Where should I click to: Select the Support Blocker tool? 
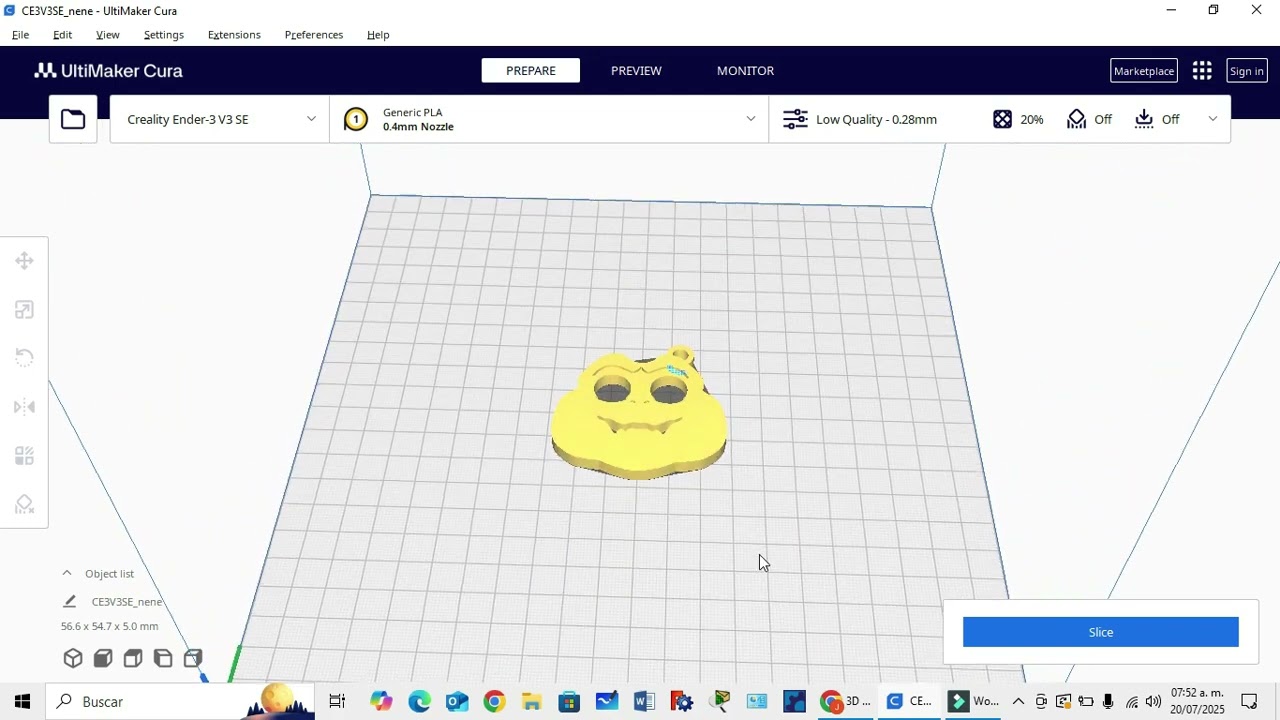(24, 505)
